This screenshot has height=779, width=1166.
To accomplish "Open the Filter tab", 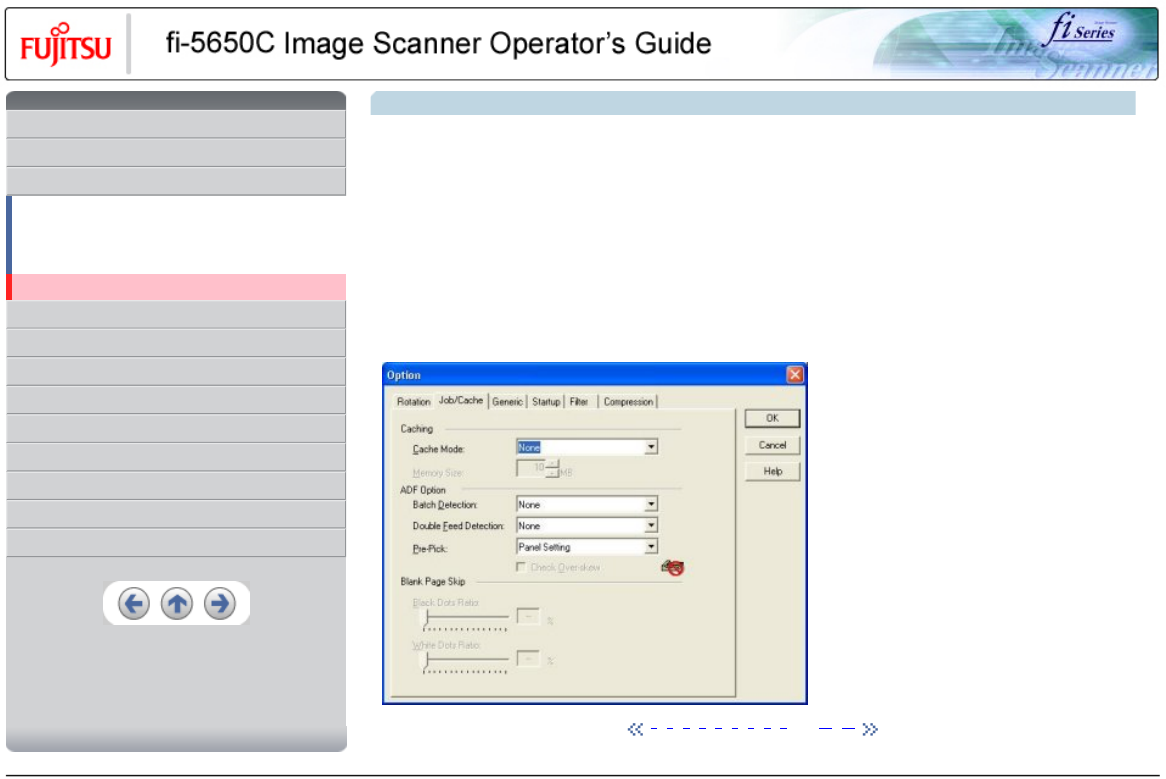I will point(579,402).
